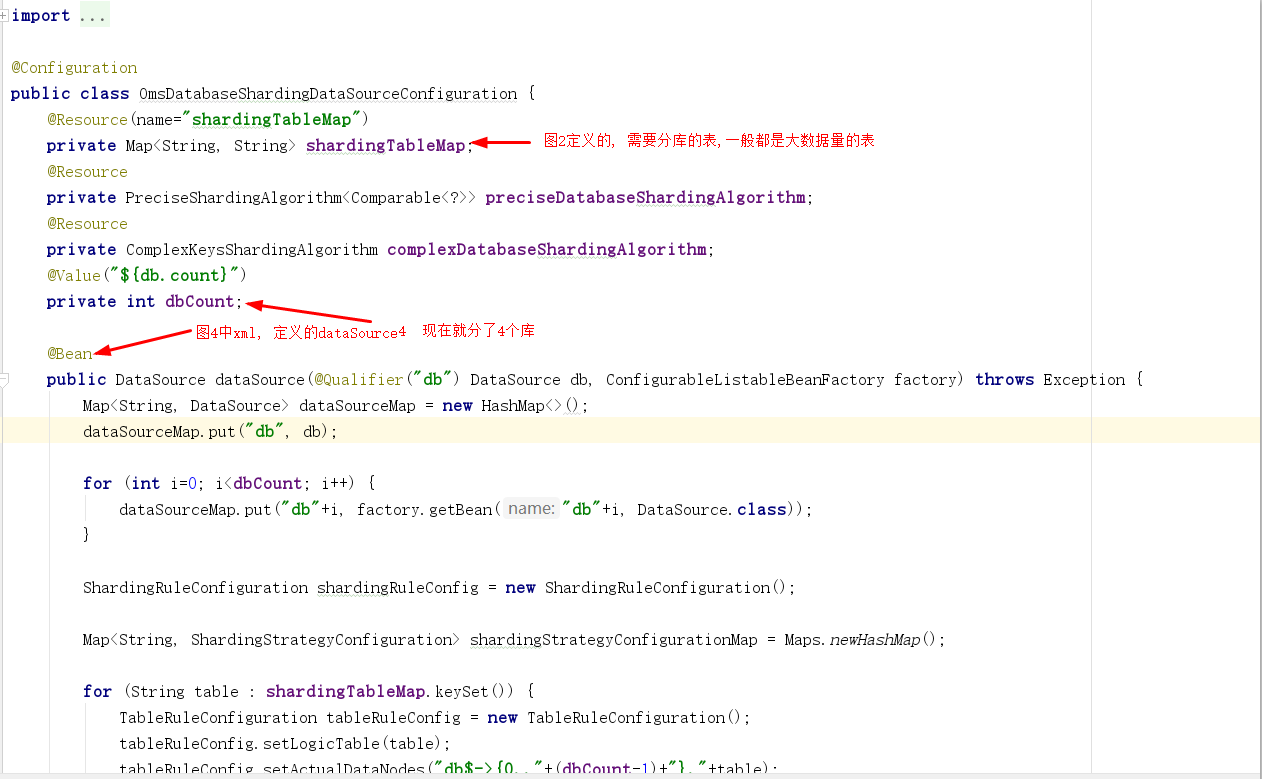Click the ShardingRuleConfiguration type name
Image resolution: width=1262 pixels, height=779 pixels.
[x=195, y=588]
